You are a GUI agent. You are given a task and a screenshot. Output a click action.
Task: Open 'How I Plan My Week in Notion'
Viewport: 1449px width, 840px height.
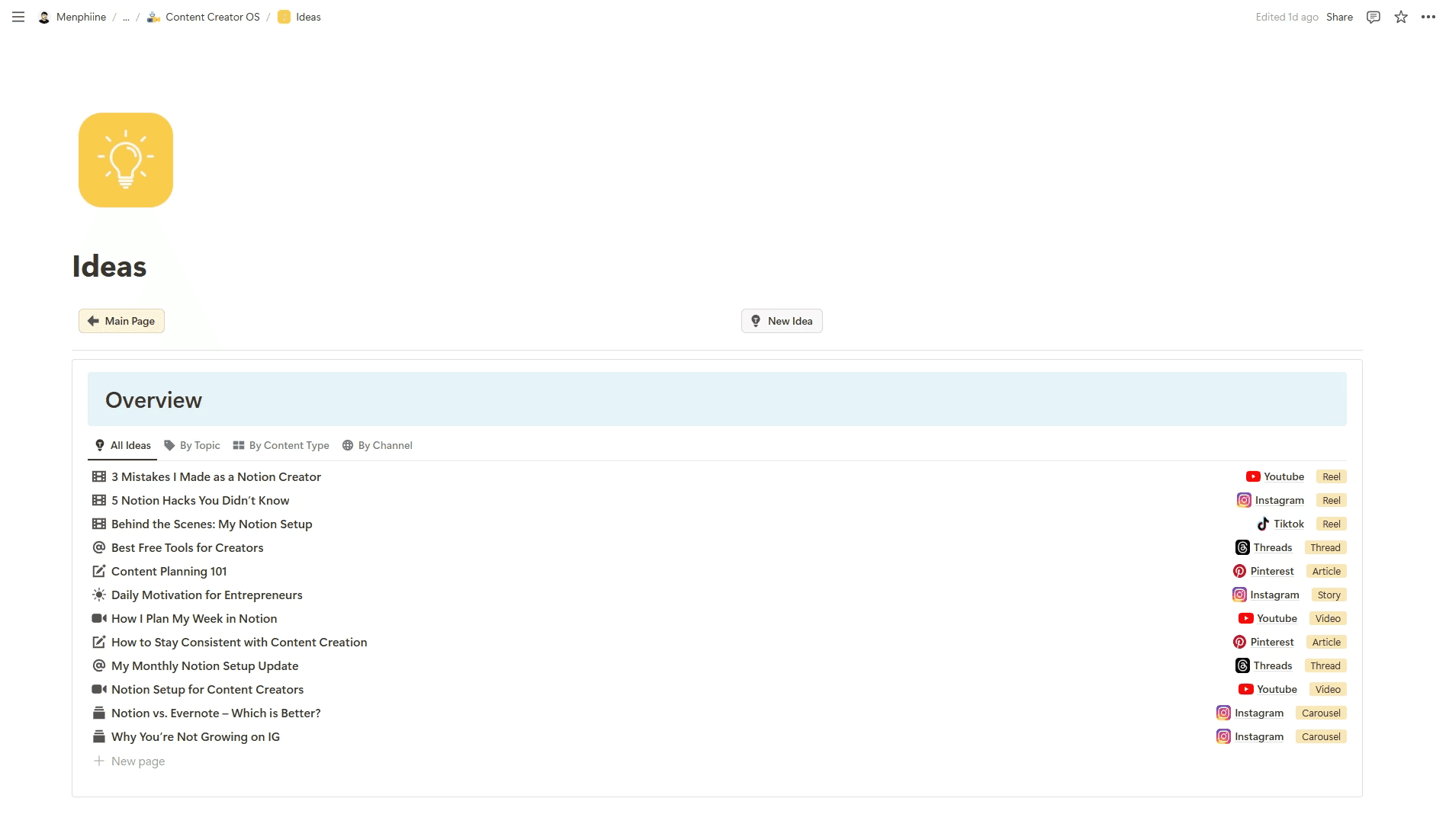click(194, 618)
